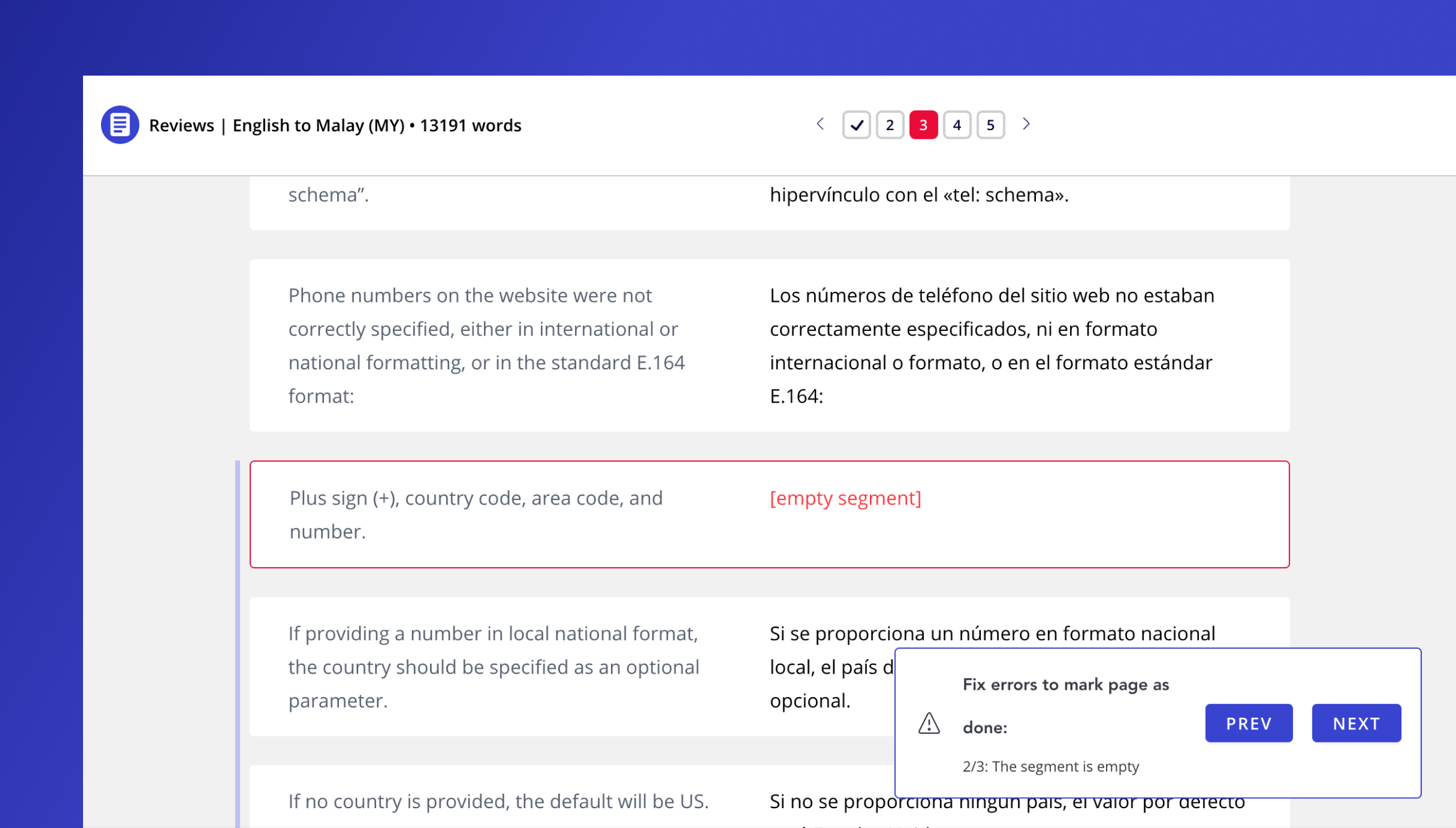Go to next page with right chevron
This screenshot has width=1456, height=828.
click(1026, 124)
